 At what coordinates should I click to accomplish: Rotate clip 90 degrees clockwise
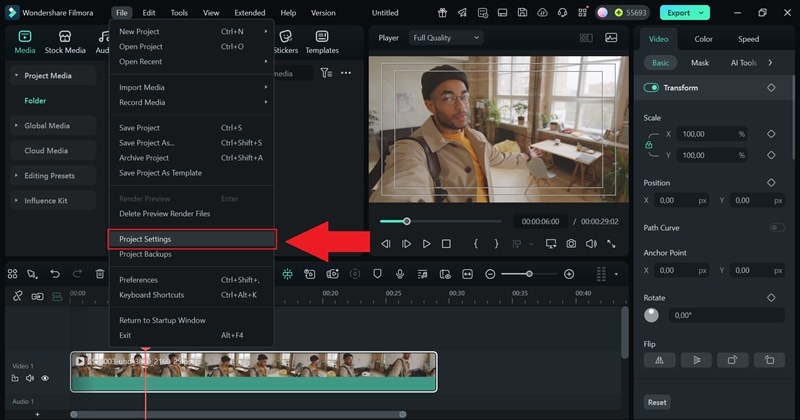[x=733, y=360]
